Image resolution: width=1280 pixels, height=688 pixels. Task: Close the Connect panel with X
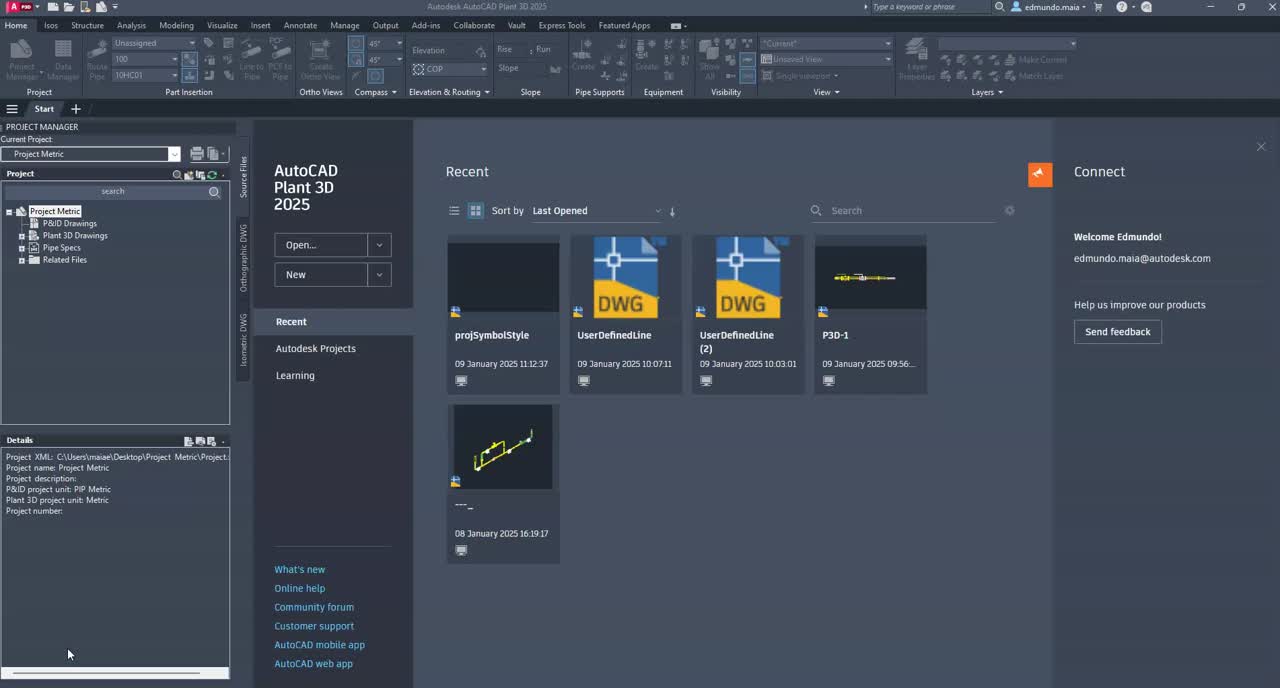1261,147
